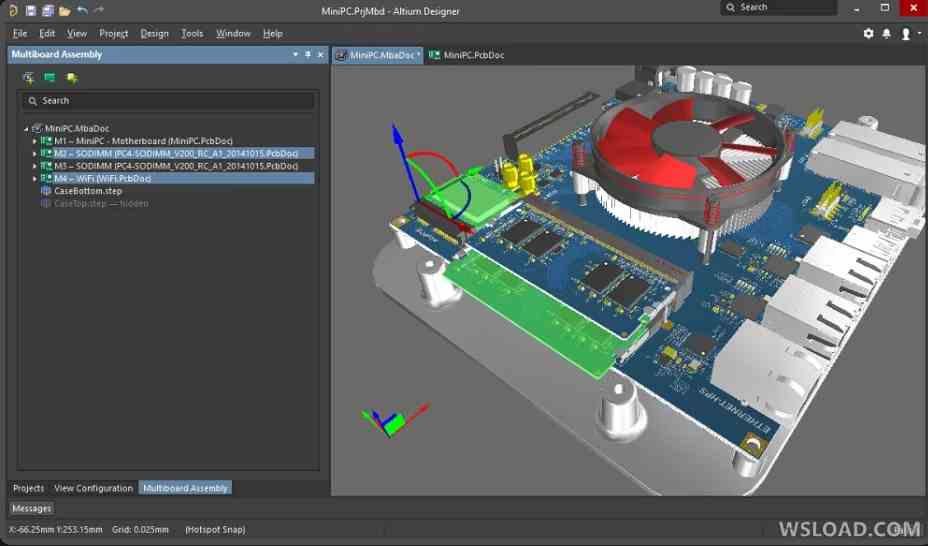The height and width of the screenshot is (546, 928).
Task: Open the Project menu
Action: pyautogui.click(x=114, y=34)
